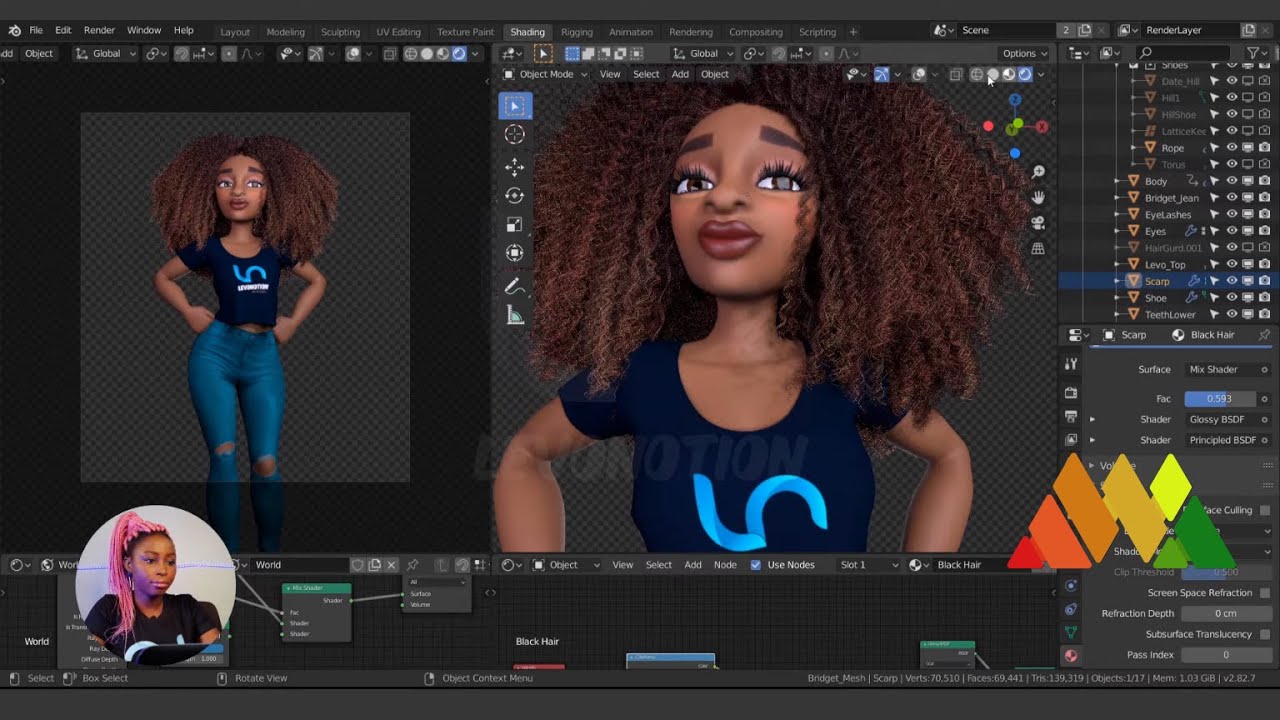Viewport: 1280px width, 720px height.
Task: Expand the Principled BSDF shader input
Action: (1092, 440)
